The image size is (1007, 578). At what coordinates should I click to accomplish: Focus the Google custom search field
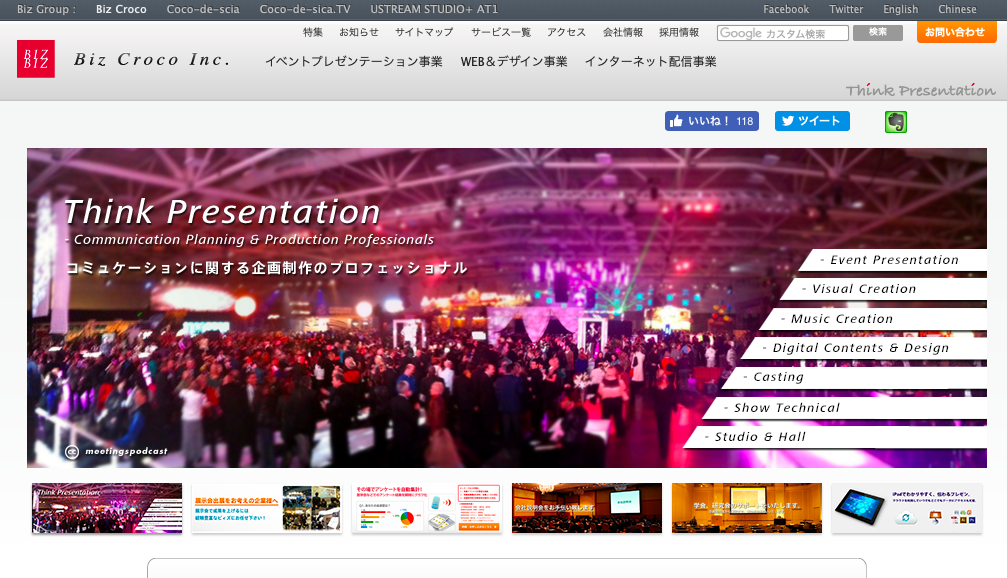[782, 33]
